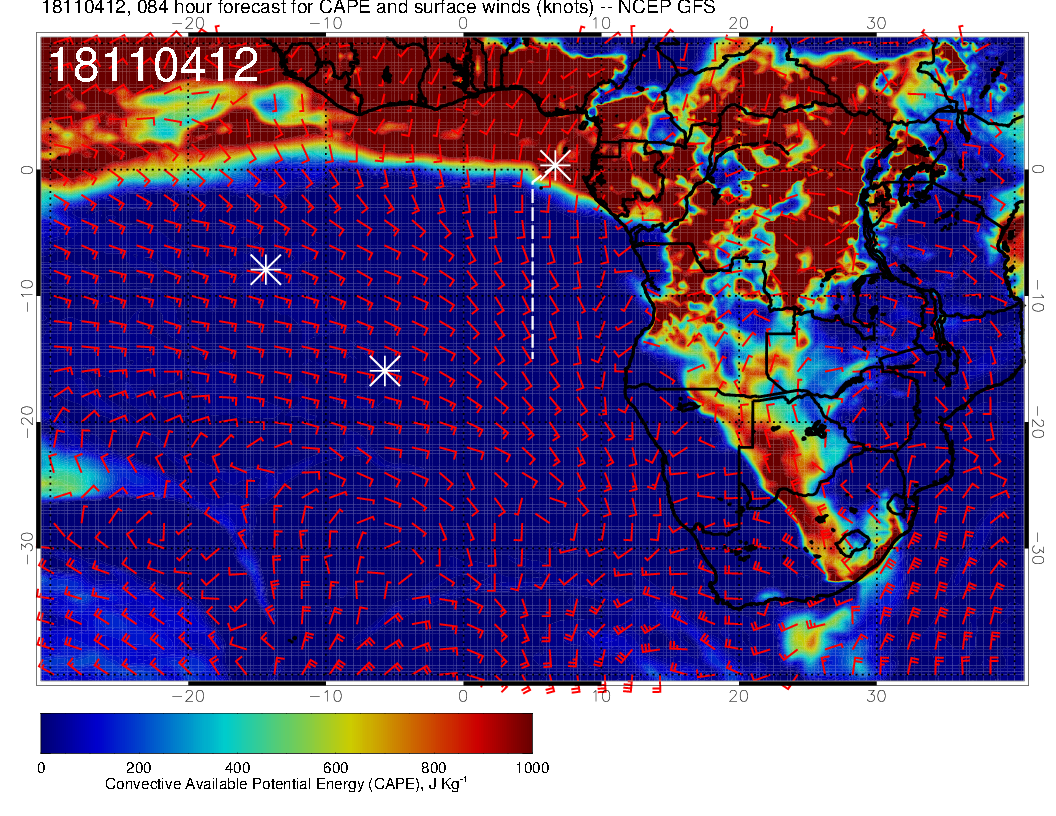This screenshot has height=816, width=1056.
Task: Click the Convective Available Potential Energy caption
Action: (x=286, y=785)
